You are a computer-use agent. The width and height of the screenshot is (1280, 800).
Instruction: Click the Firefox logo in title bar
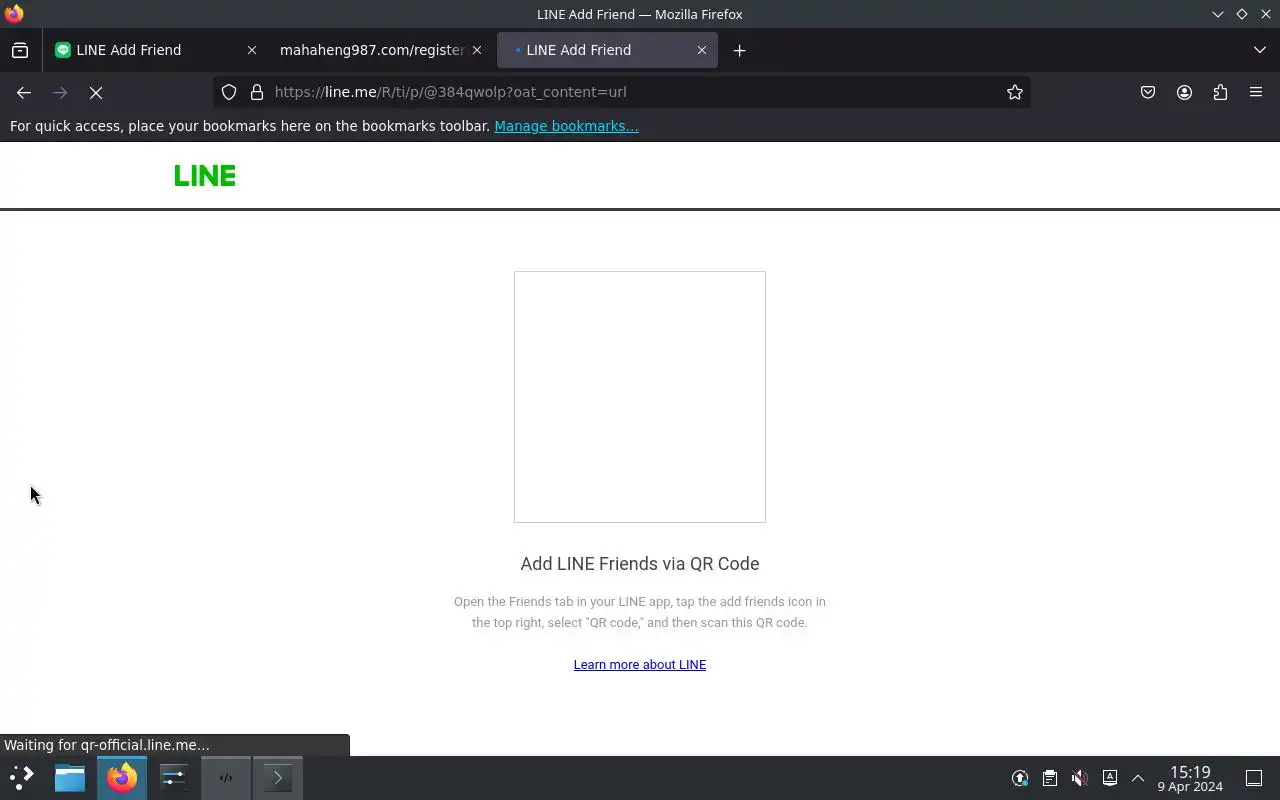[x=14, y=14]
